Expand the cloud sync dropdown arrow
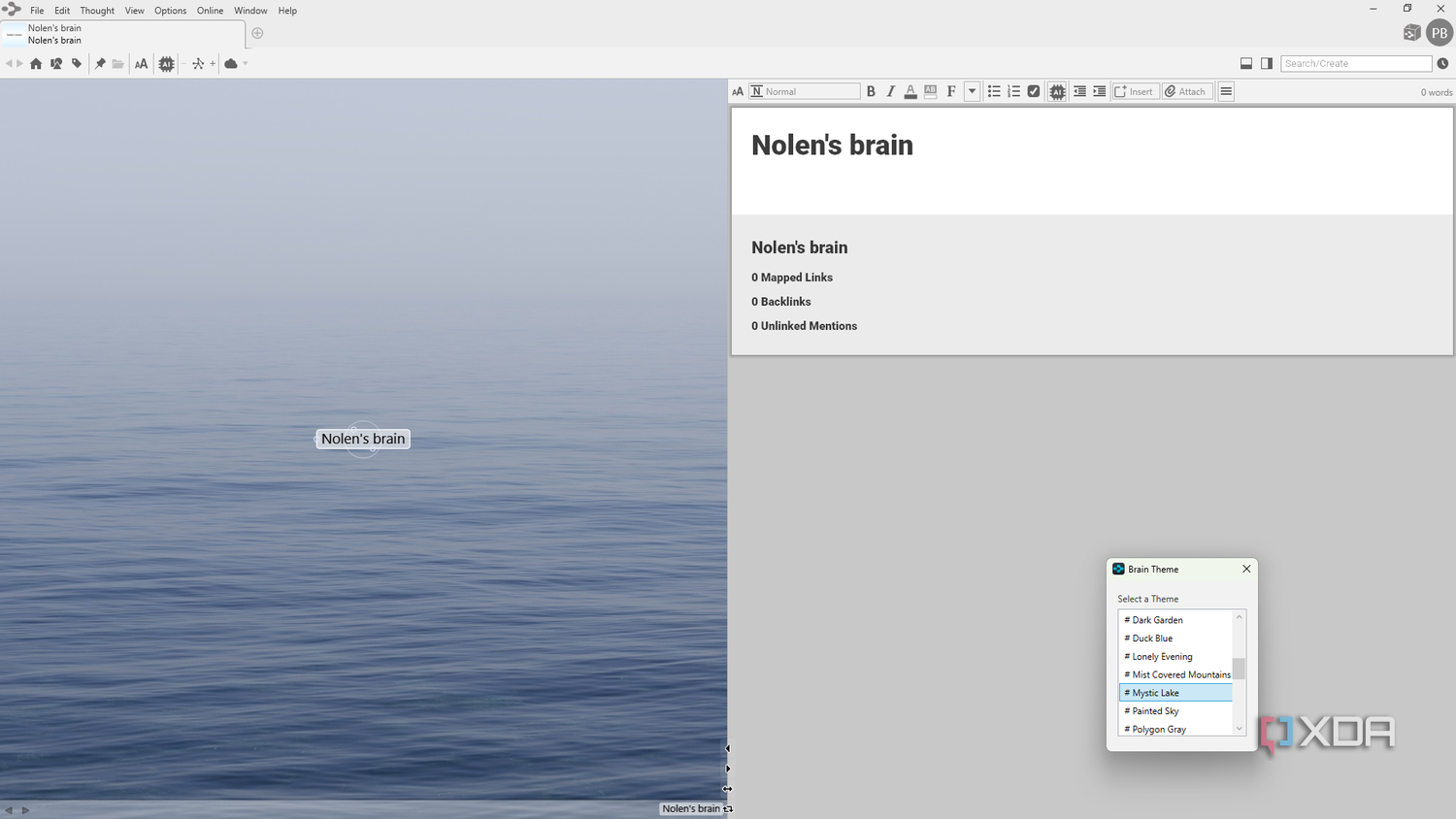This screenshot has height=819, width=1456. click(246, 64)
